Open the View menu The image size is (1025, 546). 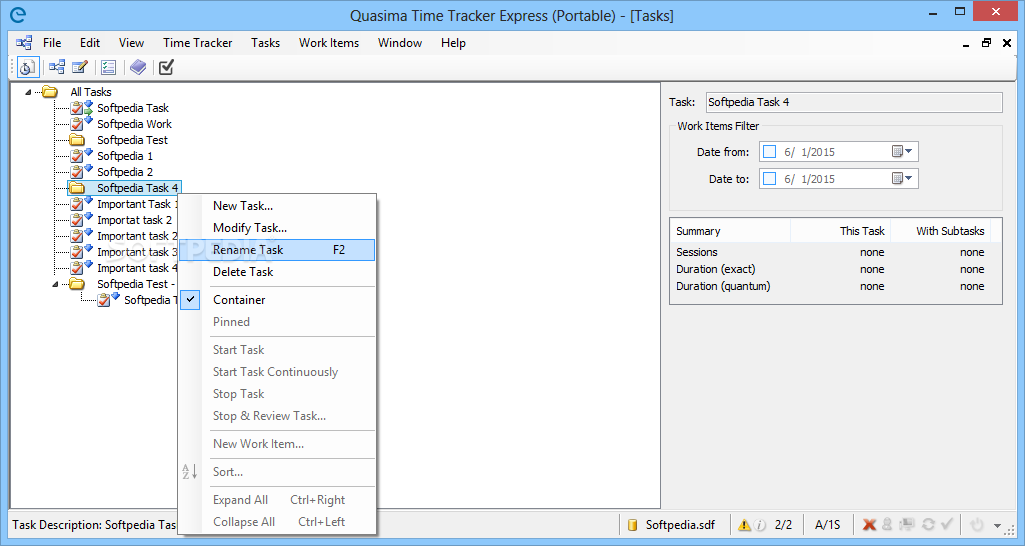[131, 43]
